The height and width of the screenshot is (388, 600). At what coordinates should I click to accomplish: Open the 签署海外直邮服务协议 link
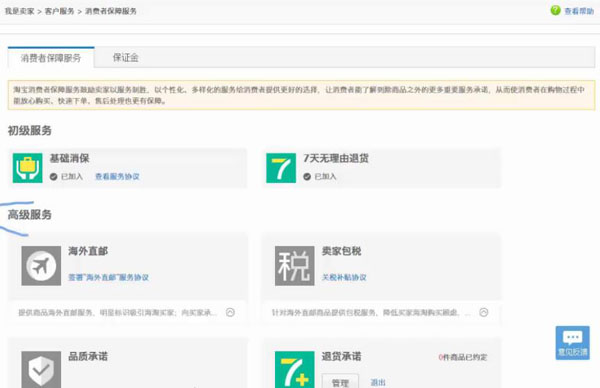108,277
